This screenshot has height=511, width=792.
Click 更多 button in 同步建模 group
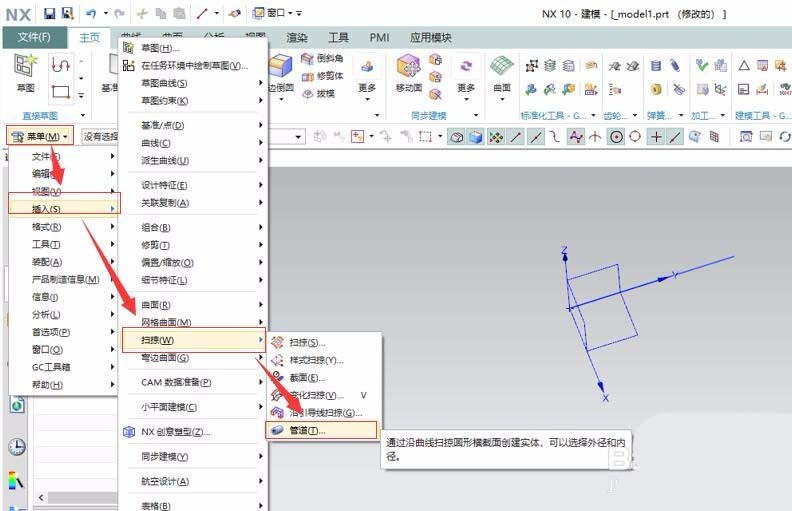coord(466,78)
